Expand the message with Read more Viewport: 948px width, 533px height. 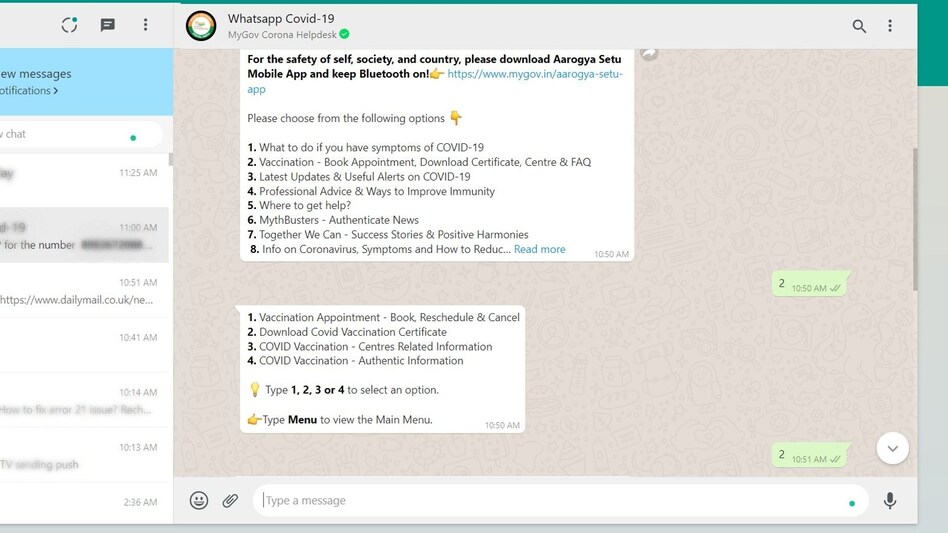(x=539, y=249)
